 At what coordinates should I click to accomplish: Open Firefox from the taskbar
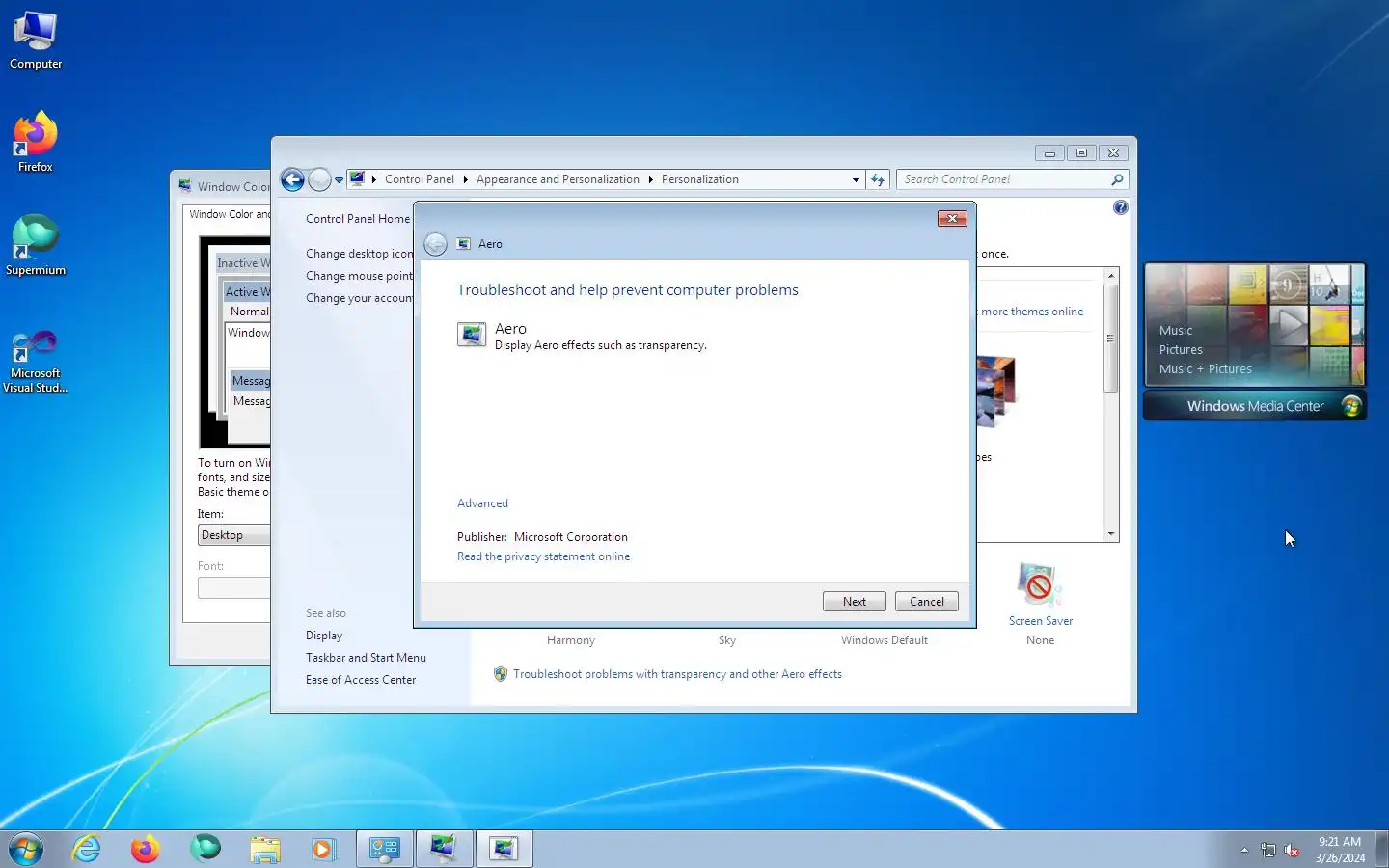pyautogui.click(x=146, y=849)
